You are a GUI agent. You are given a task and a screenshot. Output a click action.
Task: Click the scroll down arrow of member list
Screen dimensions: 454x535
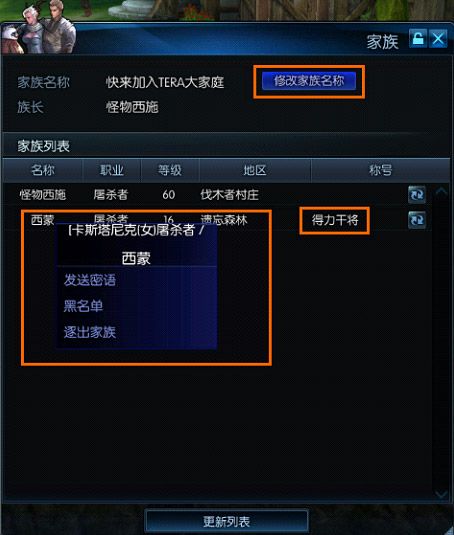(x=441, y=494)
